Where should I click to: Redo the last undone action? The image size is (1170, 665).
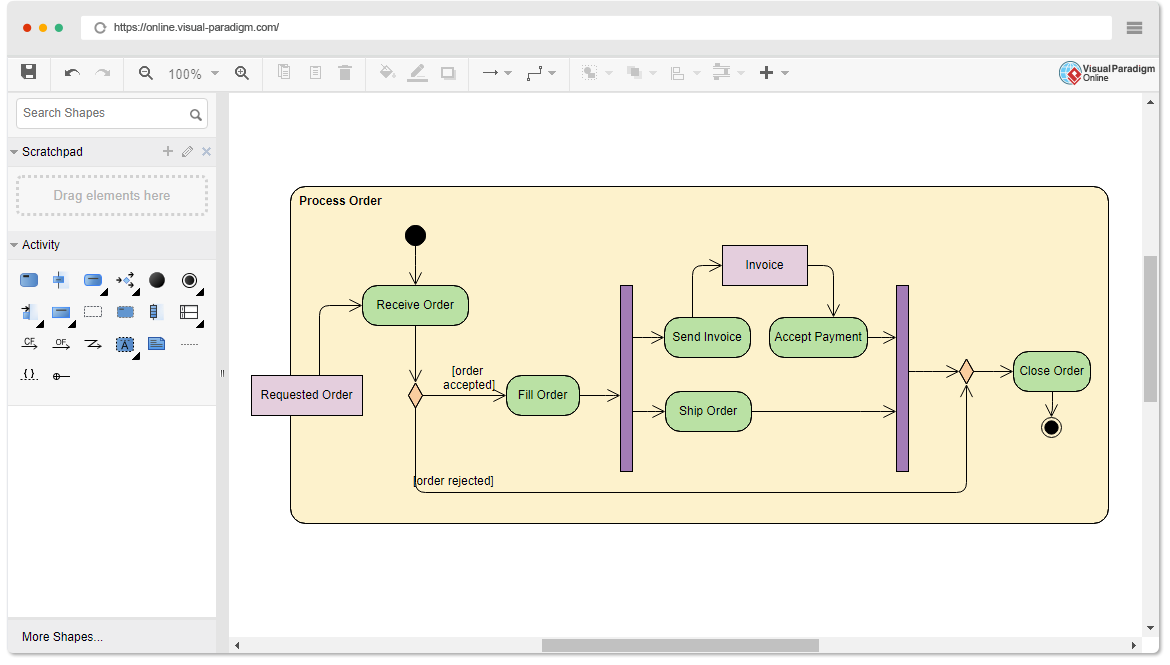(x=103, y=72)
